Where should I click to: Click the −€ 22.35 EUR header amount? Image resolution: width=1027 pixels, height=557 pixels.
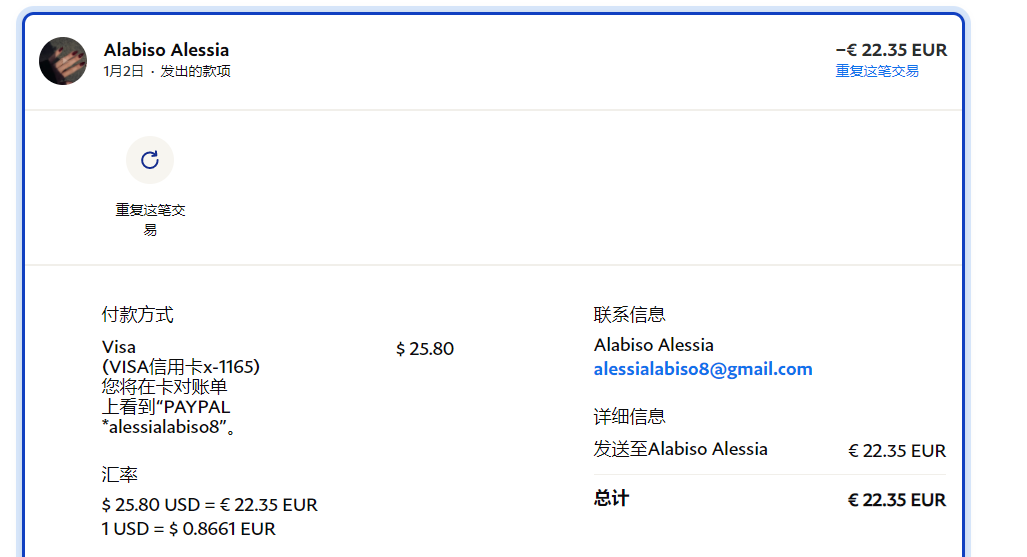[x=891, y=50]
